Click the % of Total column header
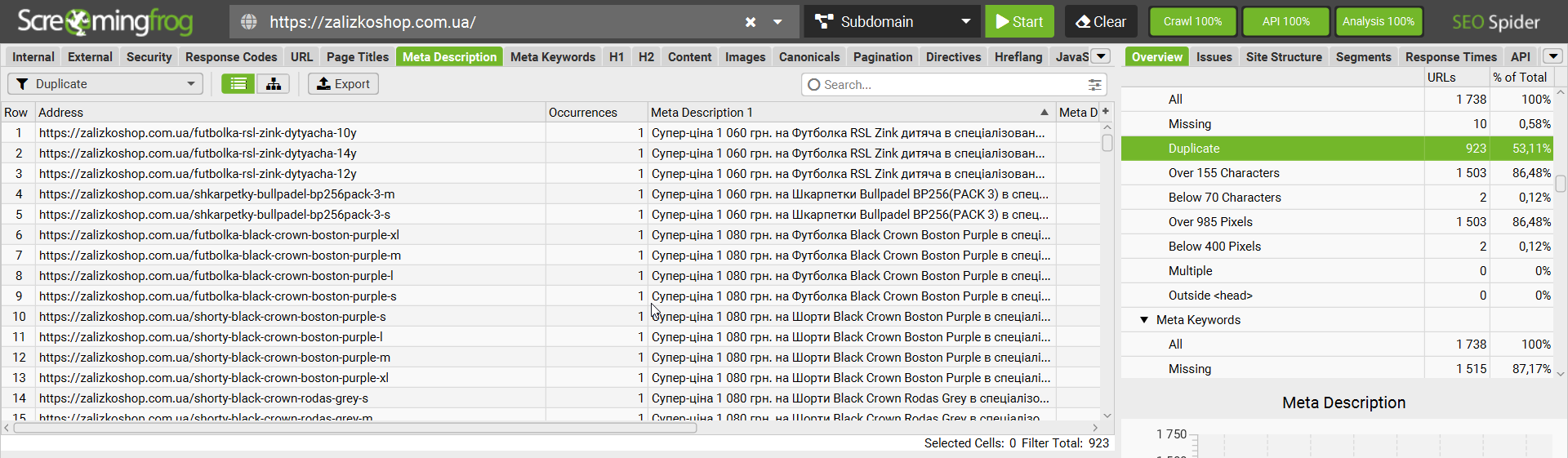 pyautogui.click(x=1521, y=78)
